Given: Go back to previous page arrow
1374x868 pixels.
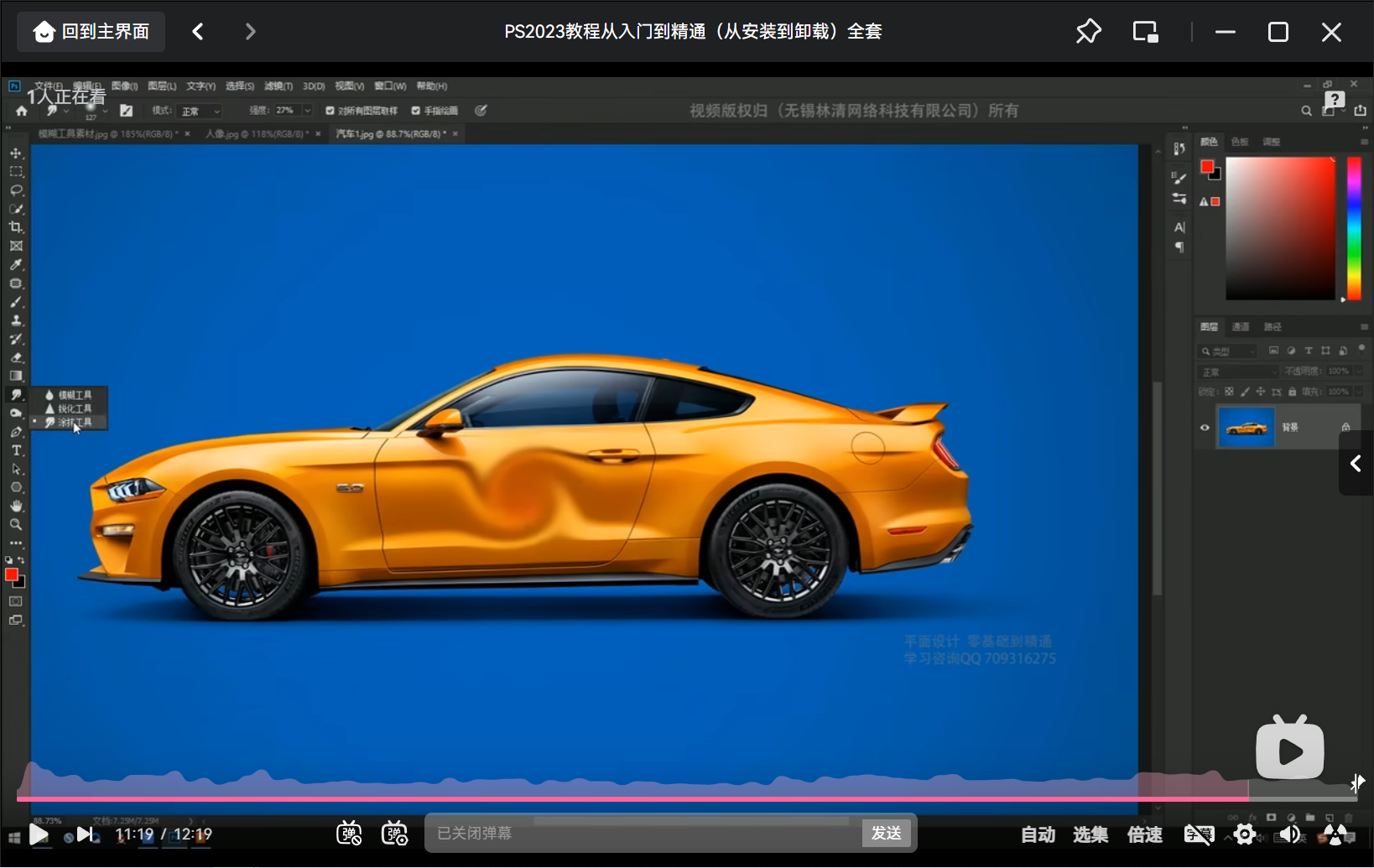Looking at the screenshot, I should [x=198, y=32].
